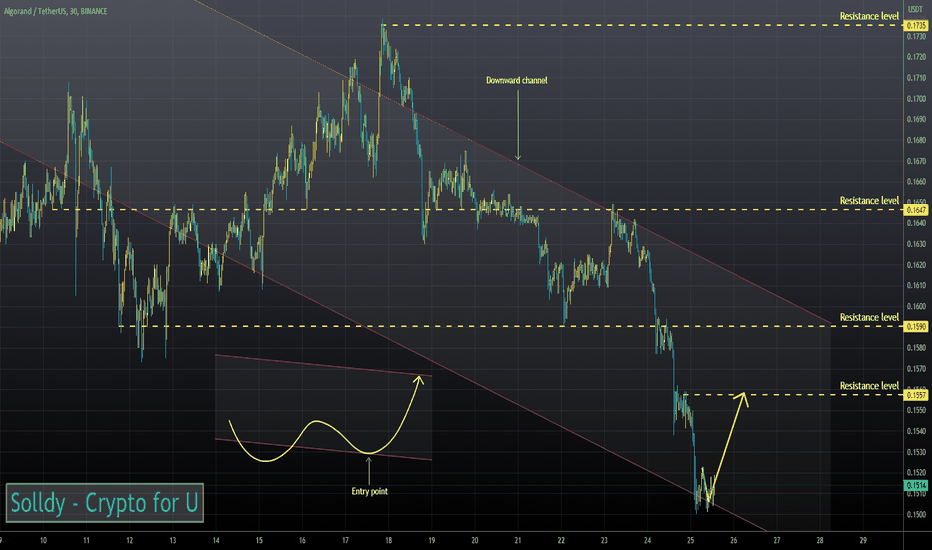Click date 10 on time axis
The image size is (932, 550).
pyautogui.click(x=43, y=540)
